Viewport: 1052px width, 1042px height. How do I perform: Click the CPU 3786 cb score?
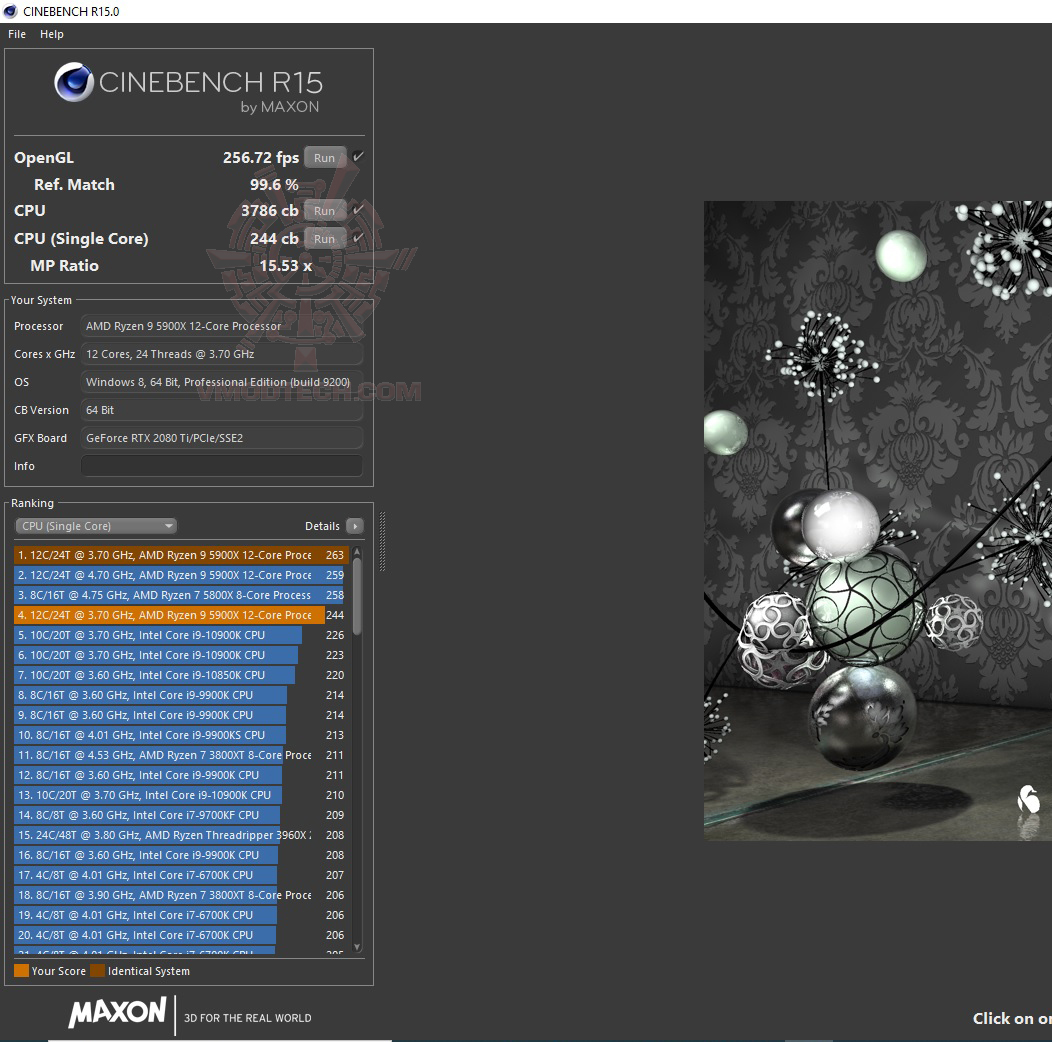270,211
